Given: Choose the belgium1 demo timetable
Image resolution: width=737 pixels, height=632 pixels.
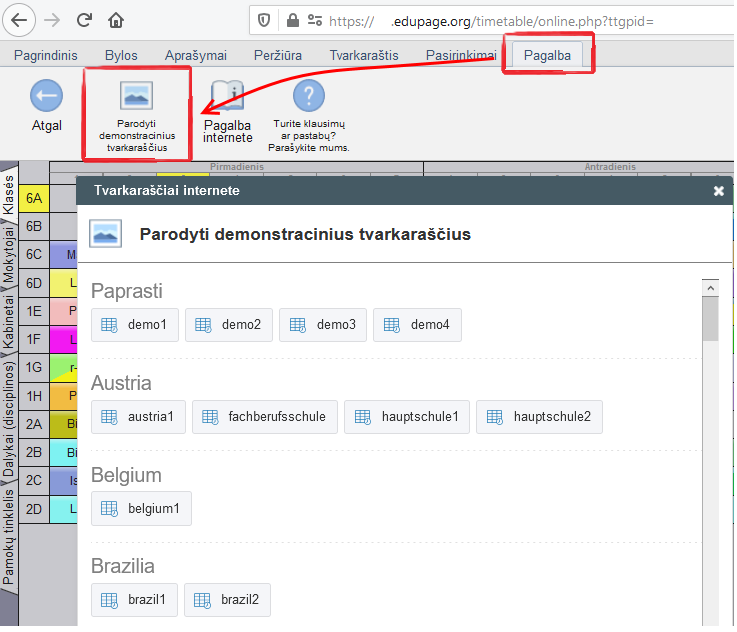Looking at the screenshot, I should (141, 508).
